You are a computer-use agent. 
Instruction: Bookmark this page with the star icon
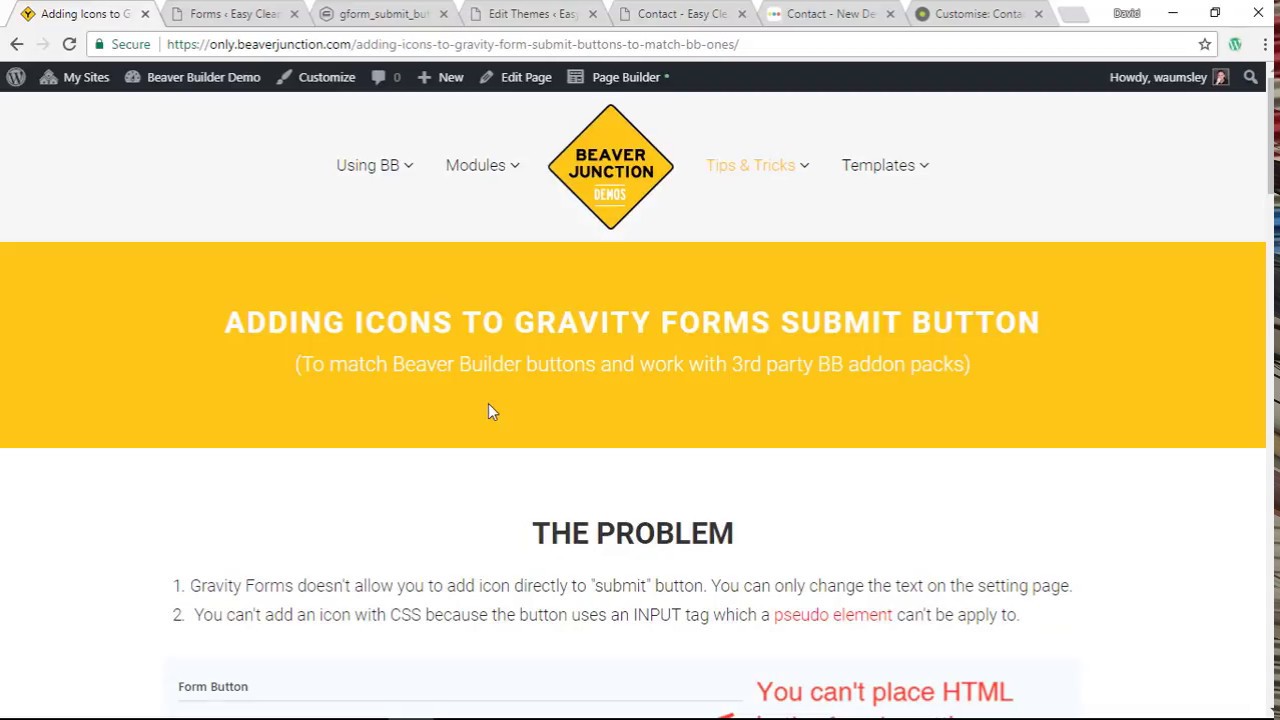tap(1205, 44)
